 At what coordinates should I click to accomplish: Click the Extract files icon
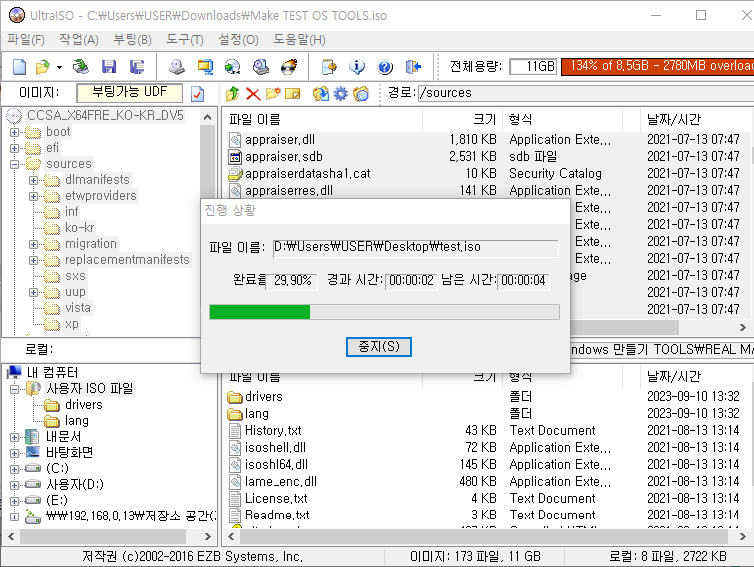pyautogui.click(x=321, y=93)
